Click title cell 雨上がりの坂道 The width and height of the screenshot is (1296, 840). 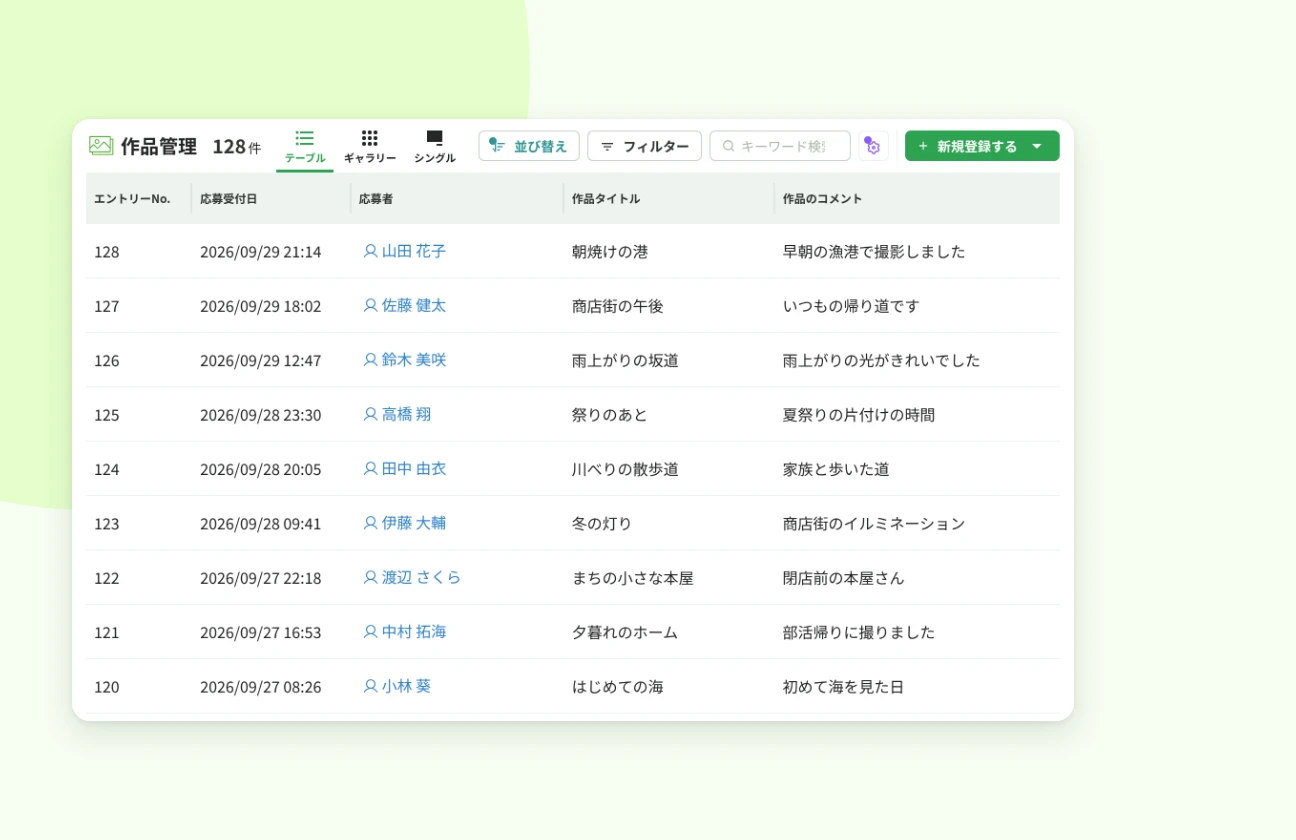(x=625, y=360)
